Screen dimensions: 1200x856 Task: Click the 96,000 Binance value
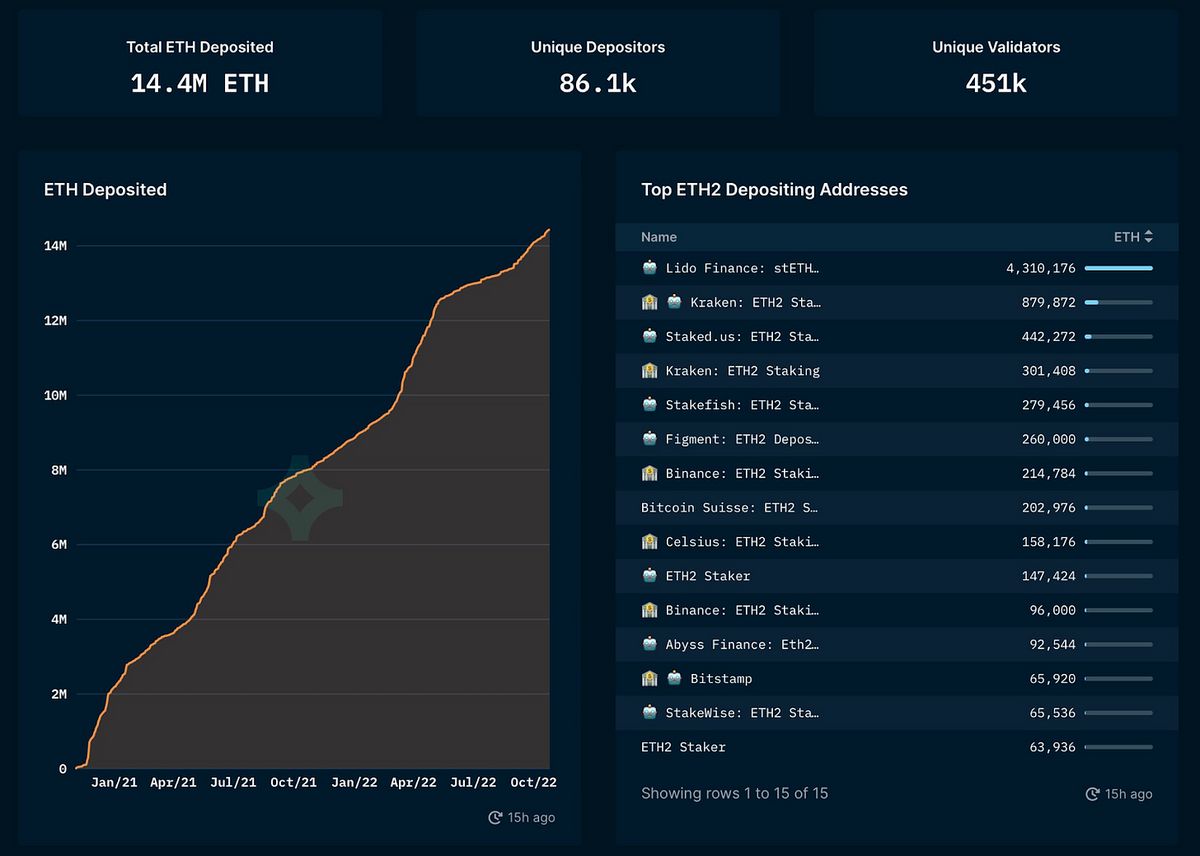click(x=1052, y=610)
